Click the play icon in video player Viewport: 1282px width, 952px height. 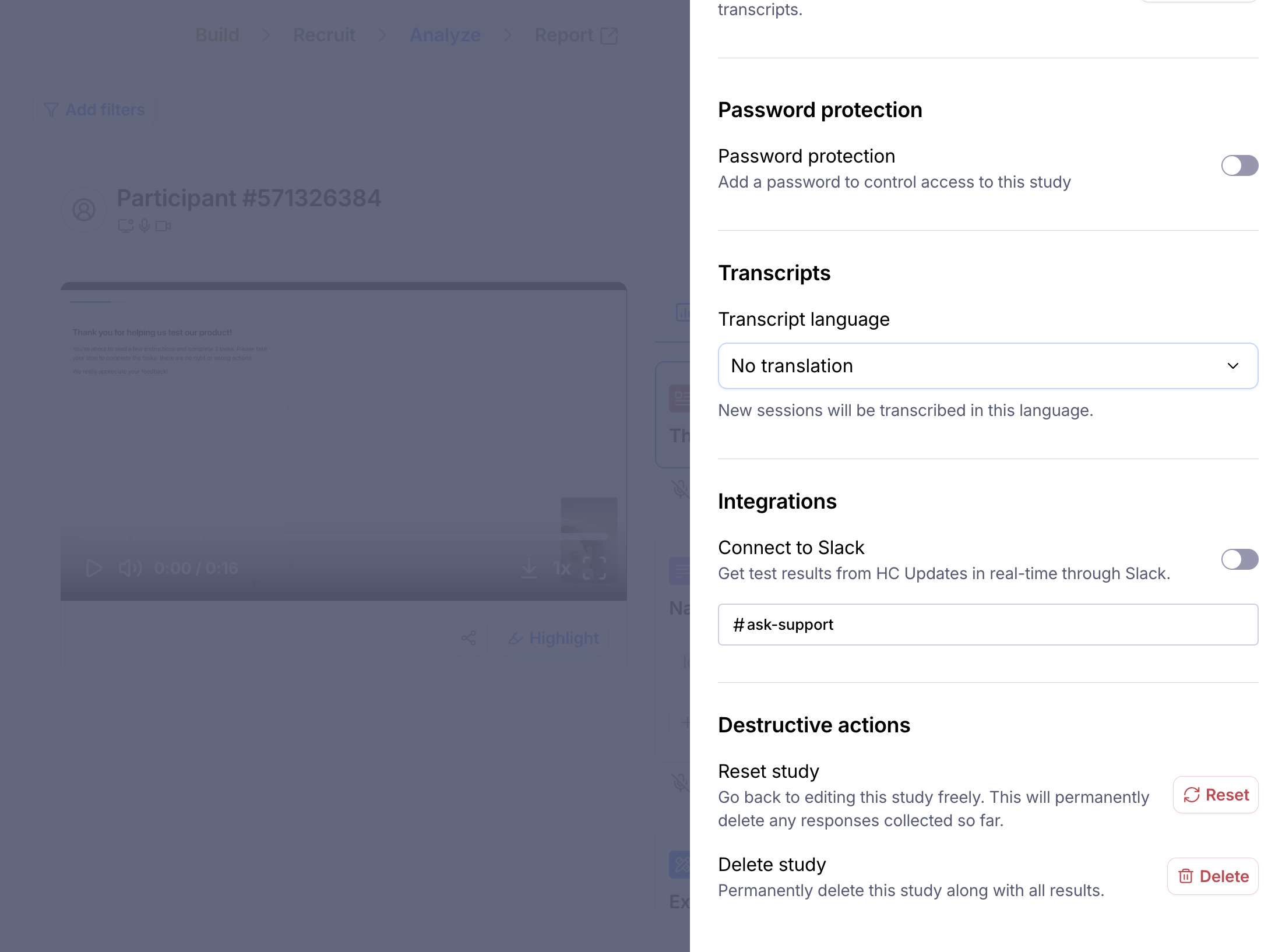click(x=94, y=568)
